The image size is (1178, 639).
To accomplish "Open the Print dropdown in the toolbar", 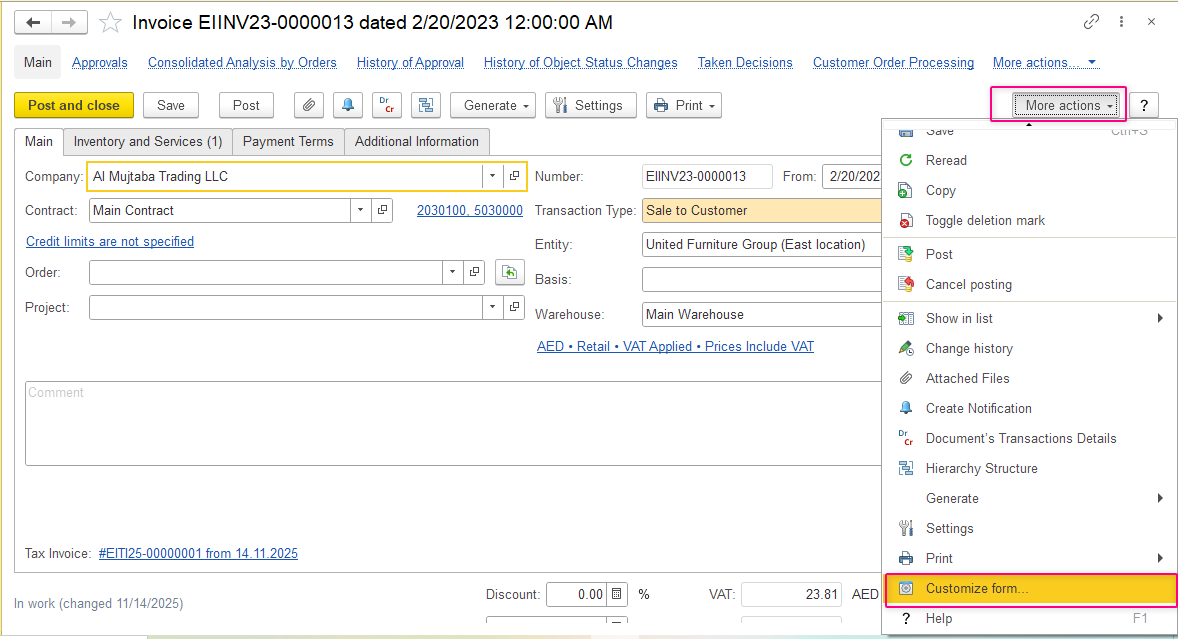I will click(x=684, y=106).
